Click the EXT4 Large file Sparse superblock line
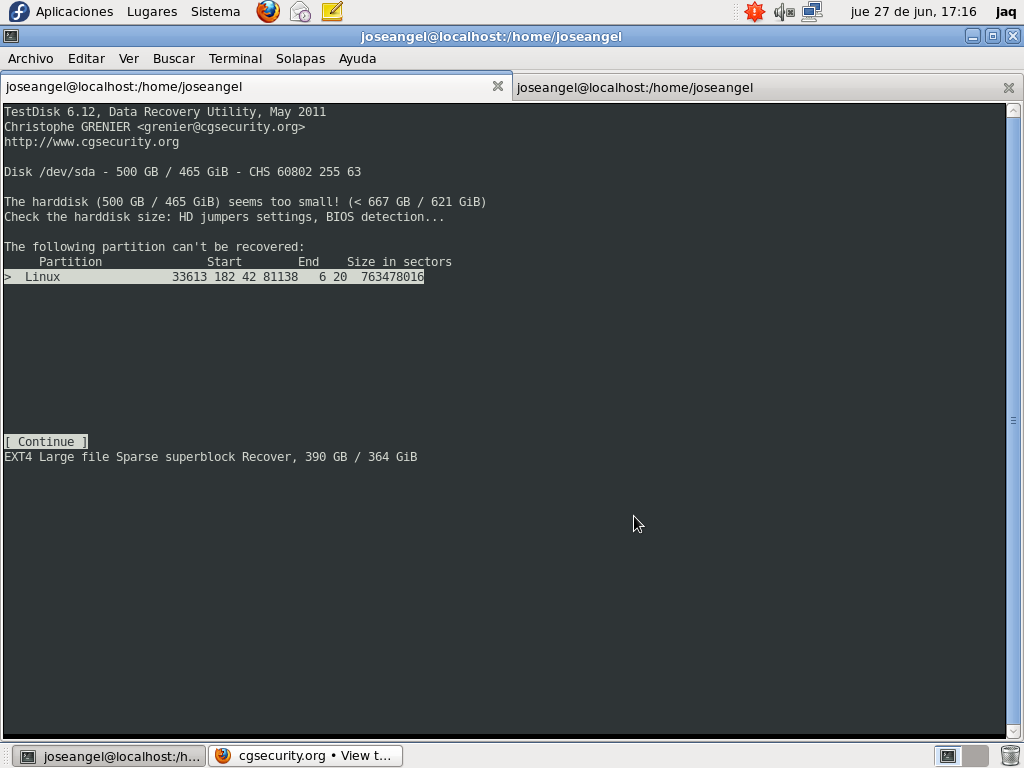1024x768 pixels. coord(210,457)
